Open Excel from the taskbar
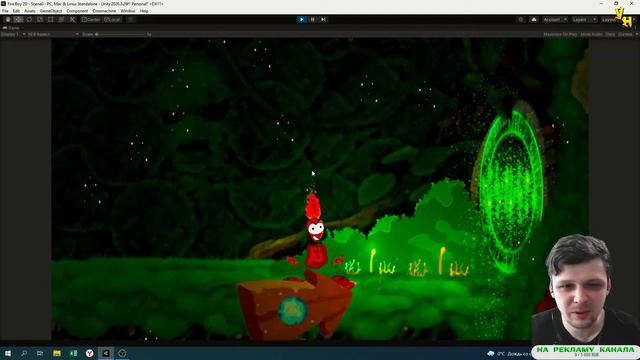 pos(73,353)
